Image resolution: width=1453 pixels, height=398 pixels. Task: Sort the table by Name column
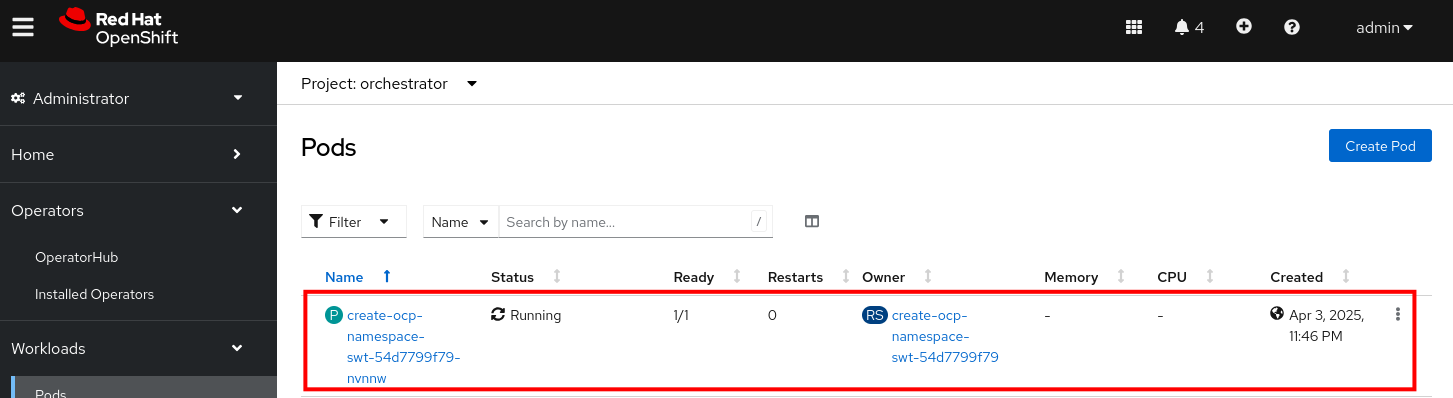[x=359, y=277]
